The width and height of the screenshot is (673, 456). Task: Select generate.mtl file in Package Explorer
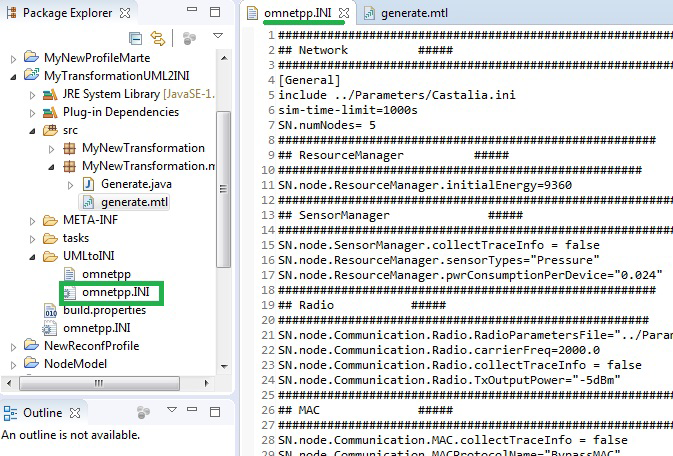click(134, 202)
